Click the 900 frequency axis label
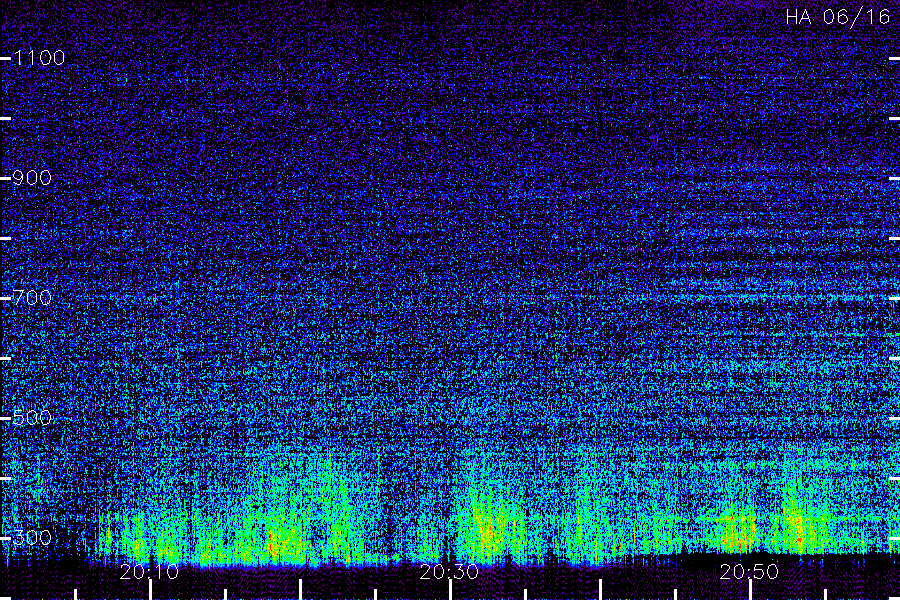Viewport: 900px width, 600px height. click(32, 178)
